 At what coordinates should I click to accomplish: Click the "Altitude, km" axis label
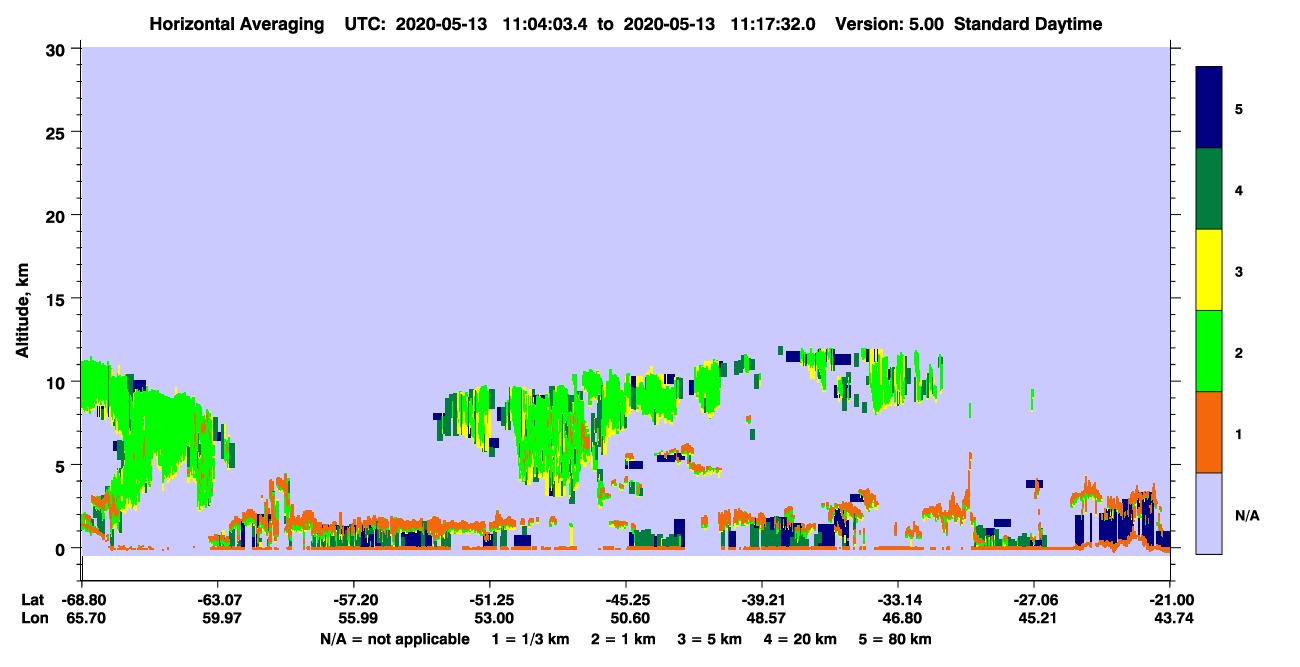tap(22, 309)
